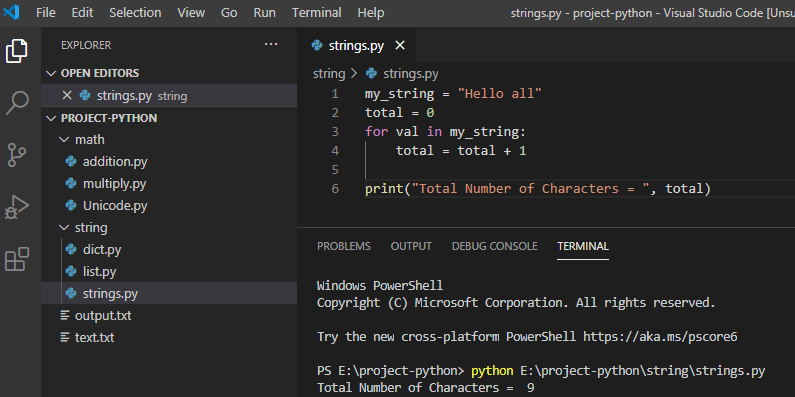Viewport: 795px width, 397px height.
Task: Switch to the Output panel tab
Action: (411, 246)
